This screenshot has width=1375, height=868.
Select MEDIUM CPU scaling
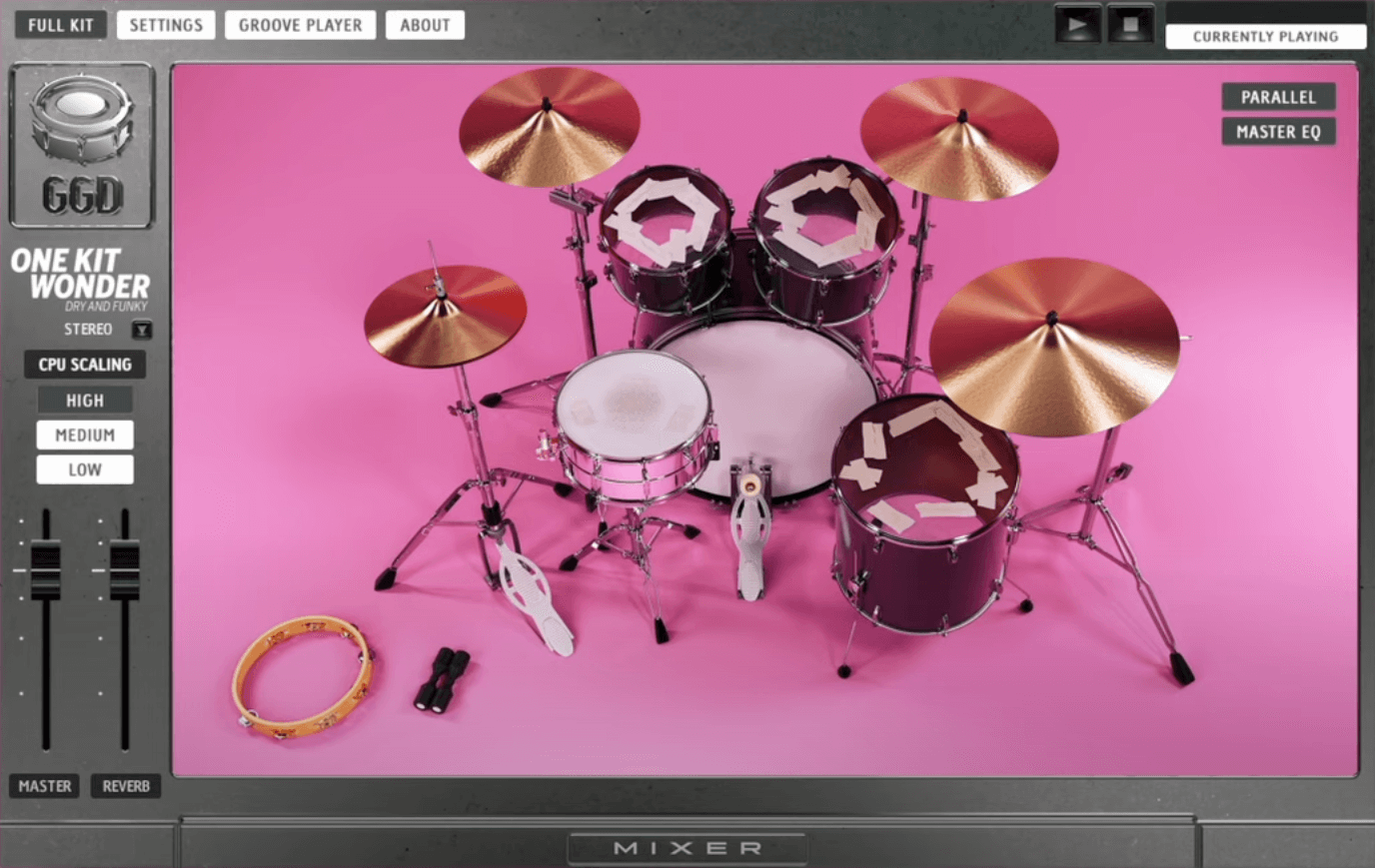84,434
